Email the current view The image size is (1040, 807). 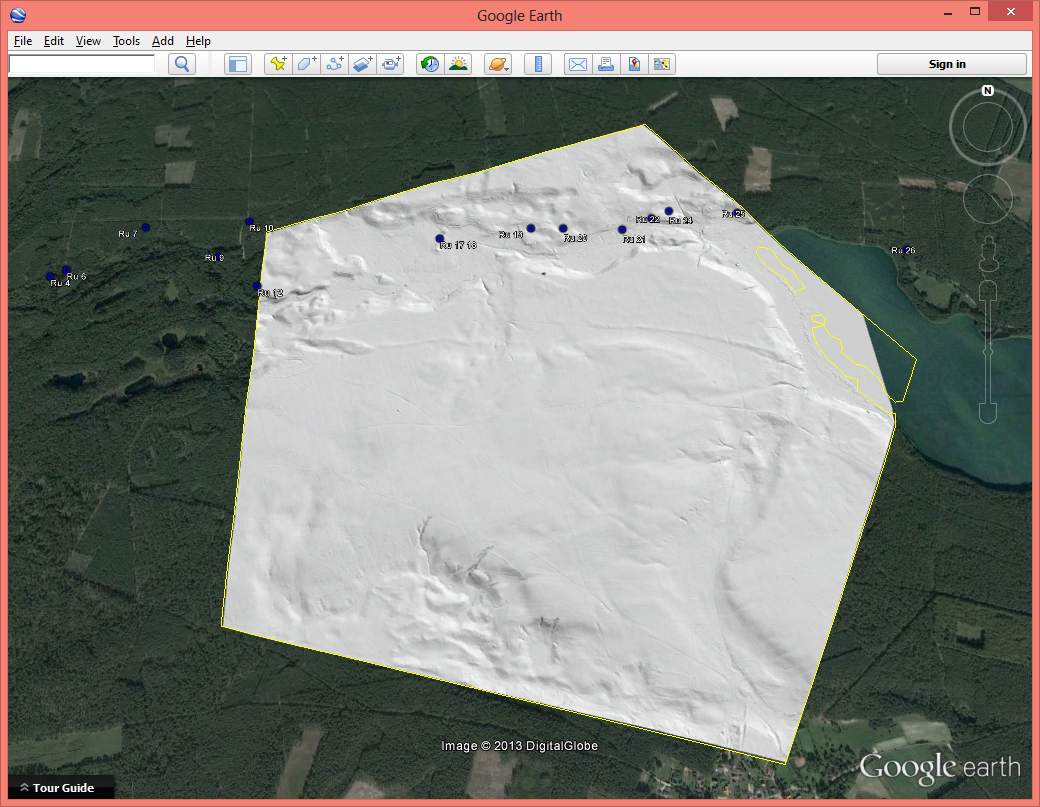click(578, 64)
